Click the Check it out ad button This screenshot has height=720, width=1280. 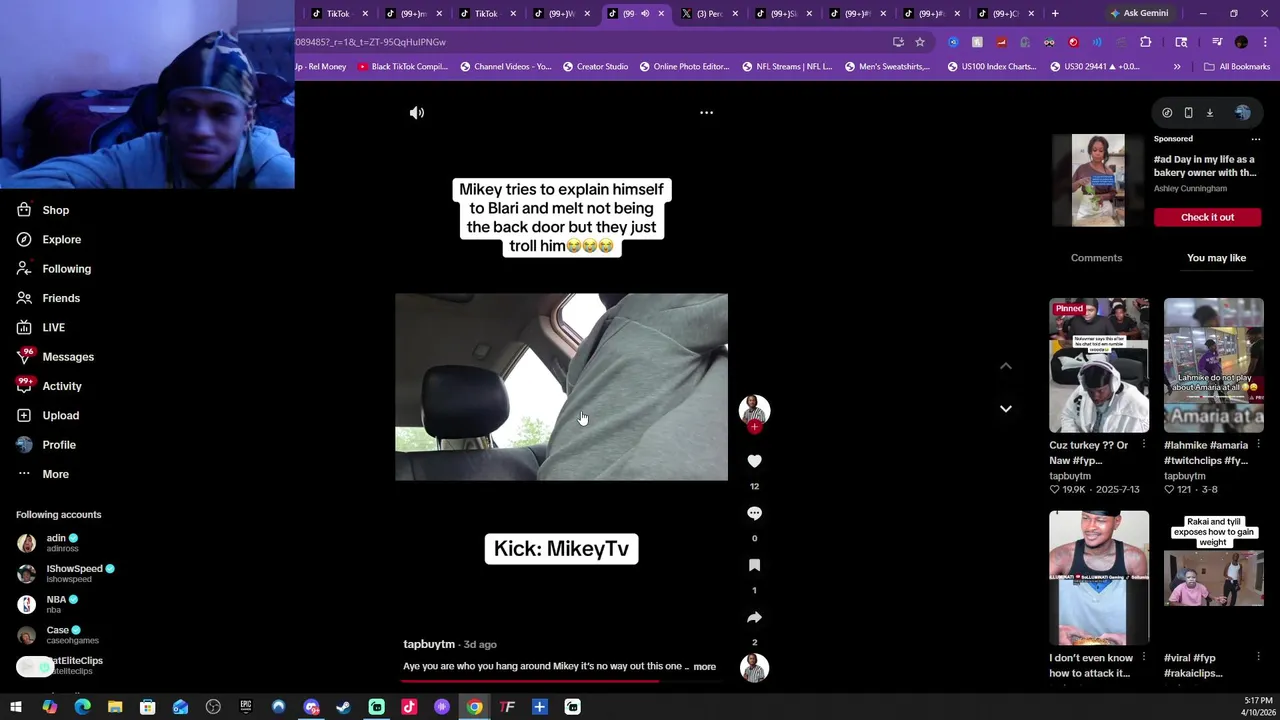[1207, 217]
